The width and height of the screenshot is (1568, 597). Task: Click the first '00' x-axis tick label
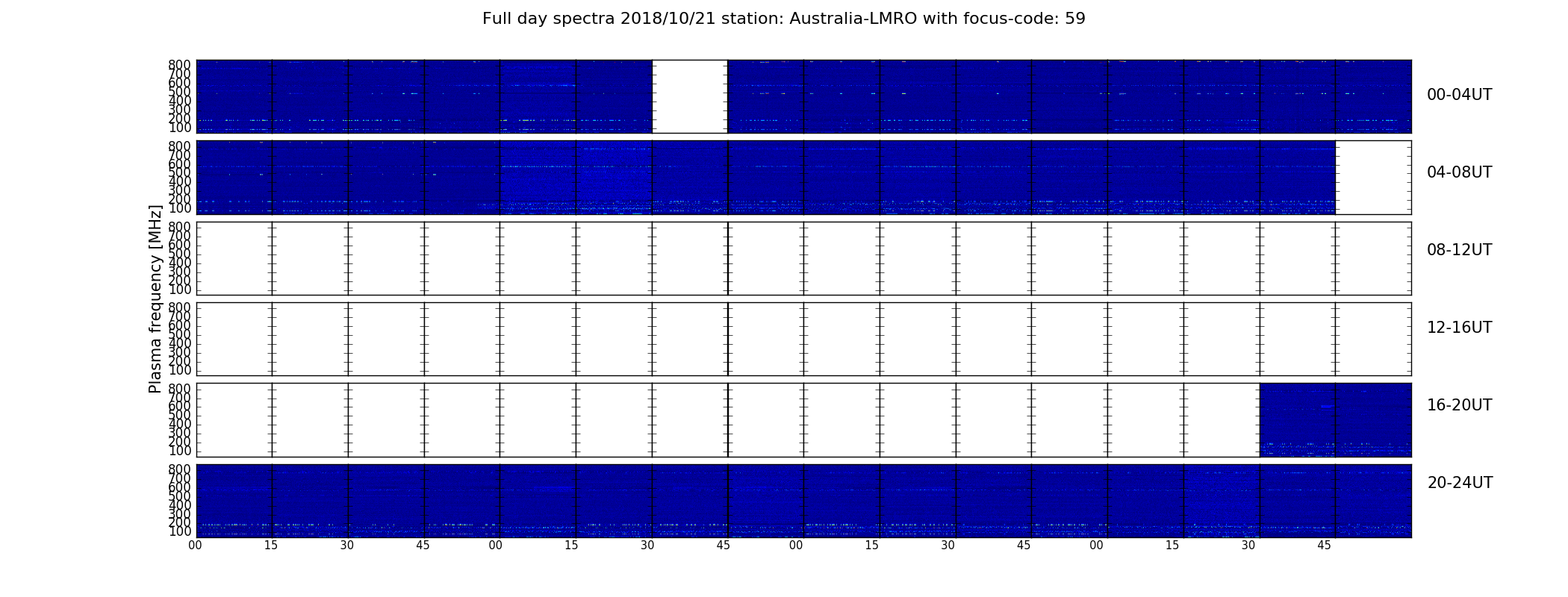(x=195, y=546)
